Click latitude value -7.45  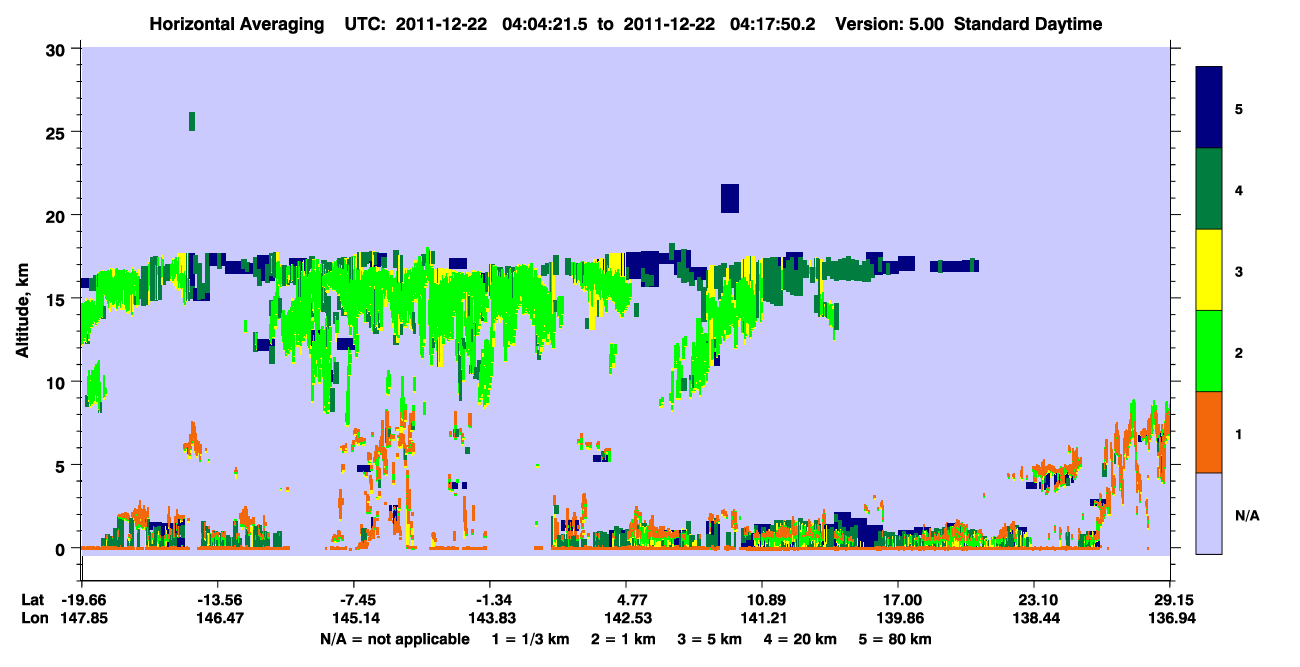(x=357, y=600)
